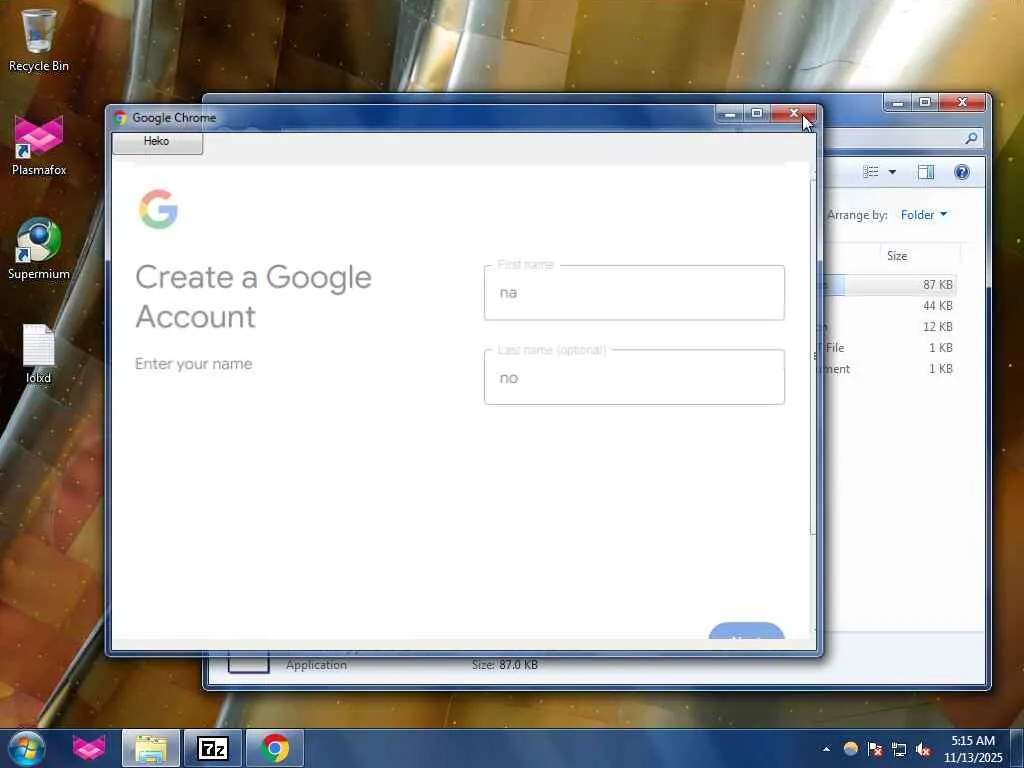
Task: Click the Explorer search magnifier icon
Action: [971, 138]
